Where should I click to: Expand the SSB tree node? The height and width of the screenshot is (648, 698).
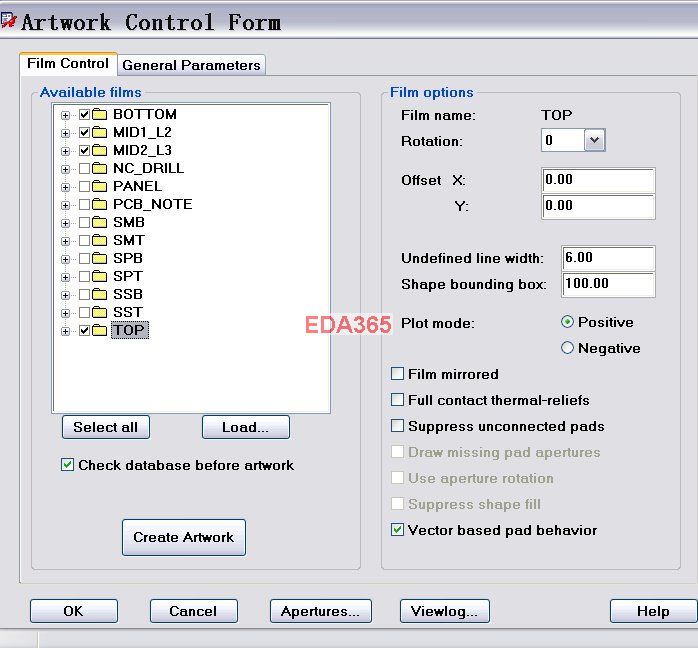[x=65, y=296]
